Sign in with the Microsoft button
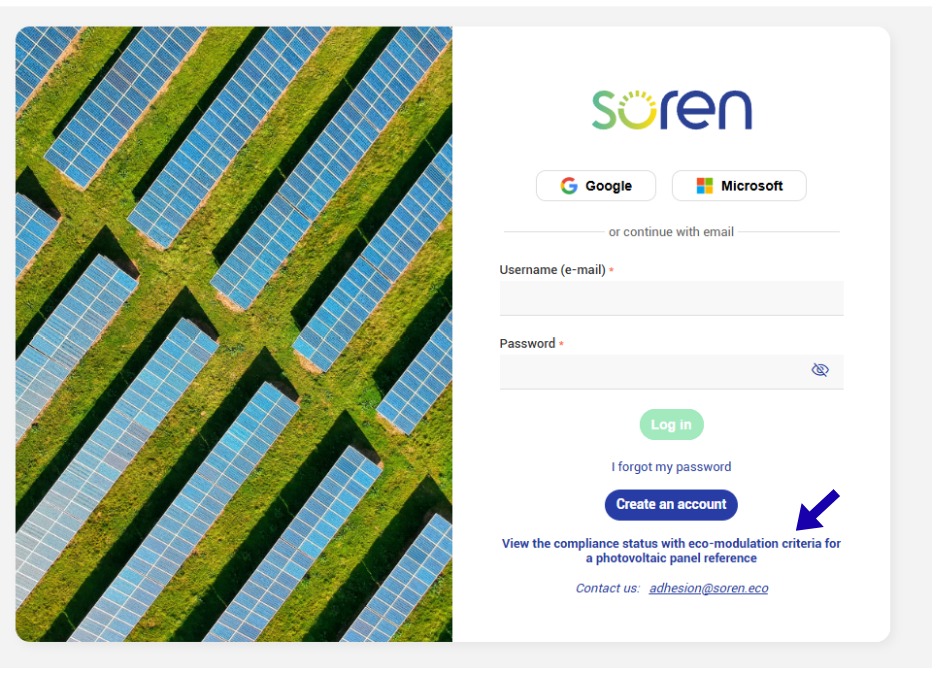Screen dimensions: 932x674 (739, 186)
